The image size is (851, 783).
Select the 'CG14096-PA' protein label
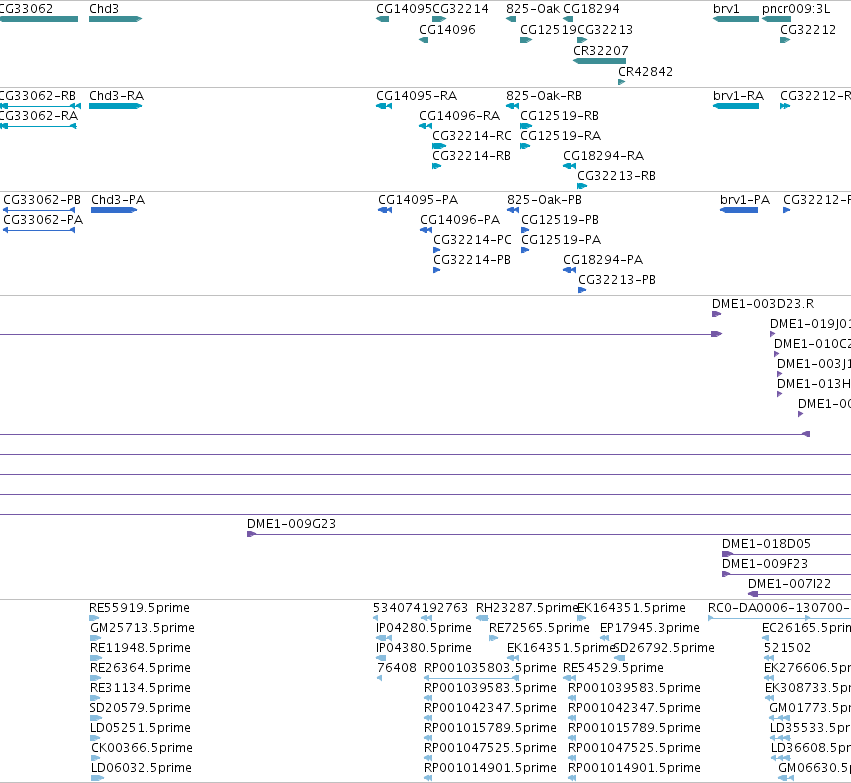coord(460,220)
